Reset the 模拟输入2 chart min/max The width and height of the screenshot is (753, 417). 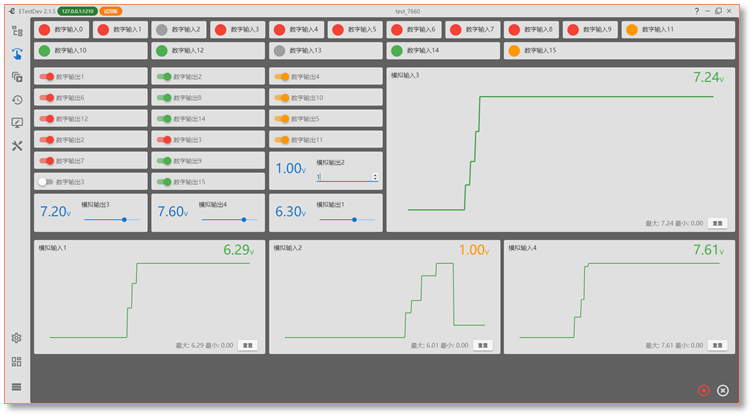(x=483, y=346)
